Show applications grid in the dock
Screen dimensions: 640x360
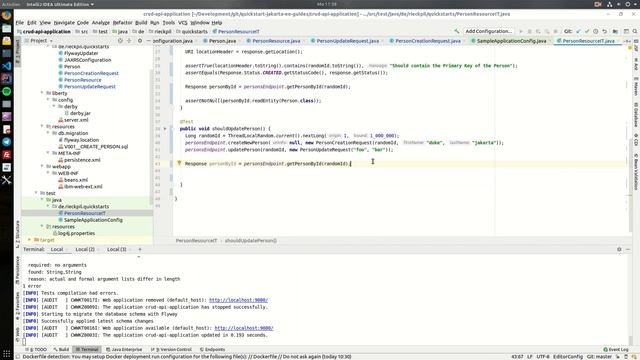pyautogui.click(x=7, y=353)
